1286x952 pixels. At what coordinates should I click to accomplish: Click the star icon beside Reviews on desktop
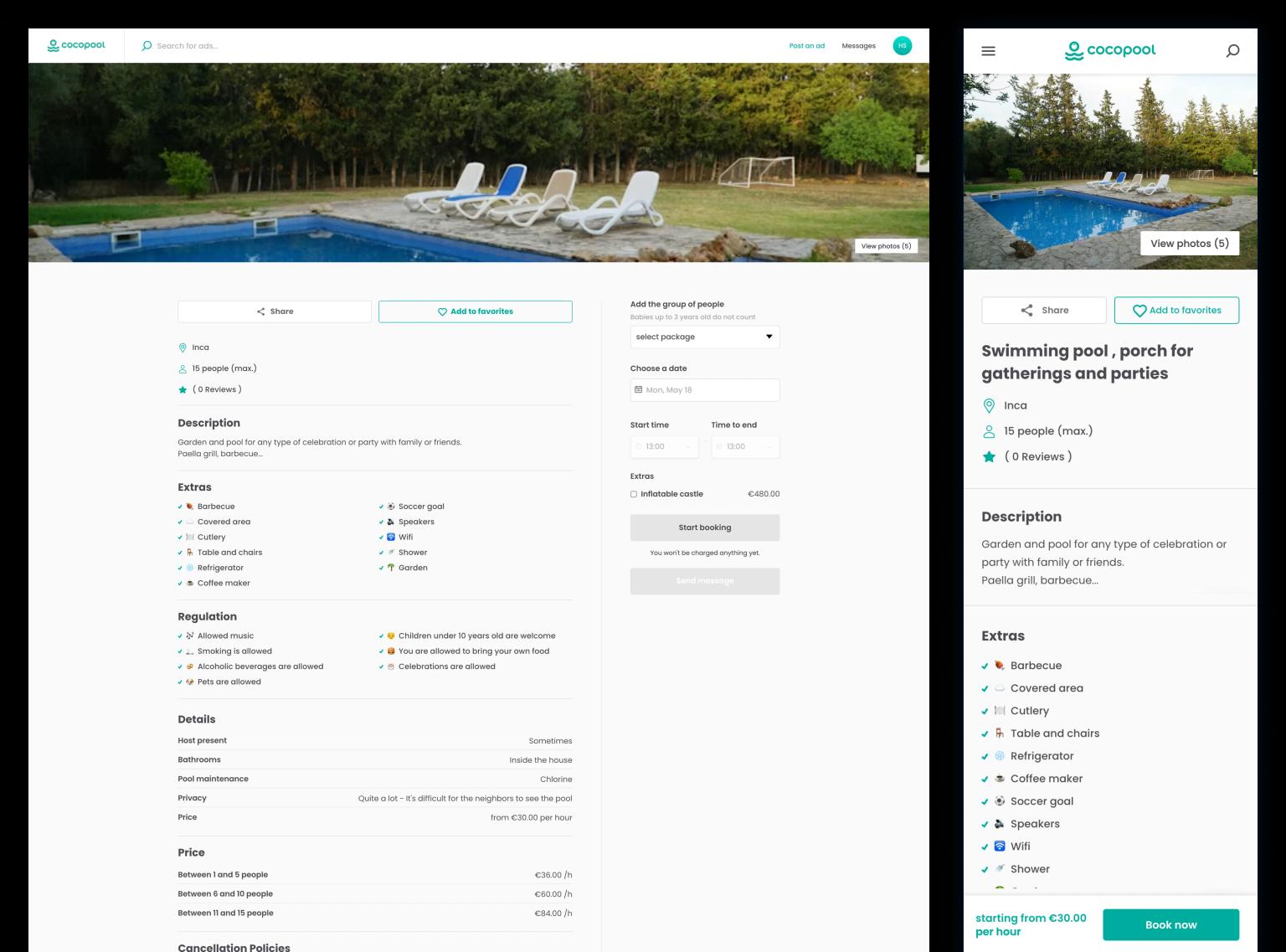pos(183,389)
